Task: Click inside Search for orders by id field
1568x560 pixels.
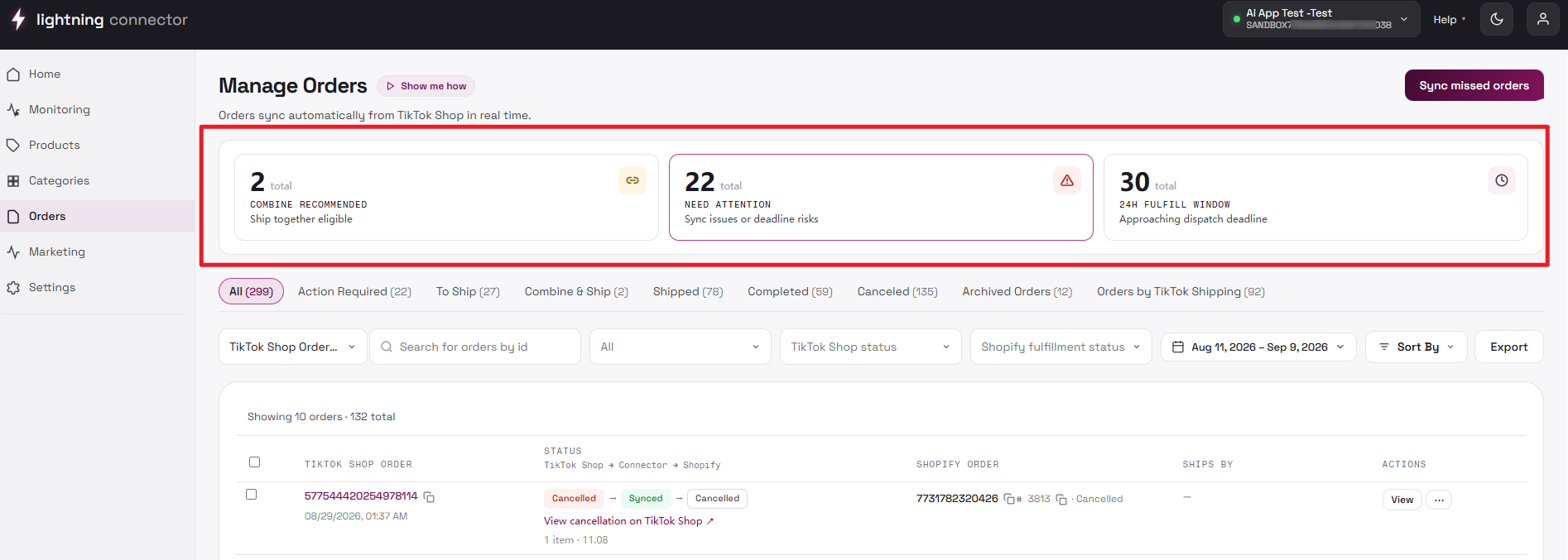Action: (x=475, y=347)
